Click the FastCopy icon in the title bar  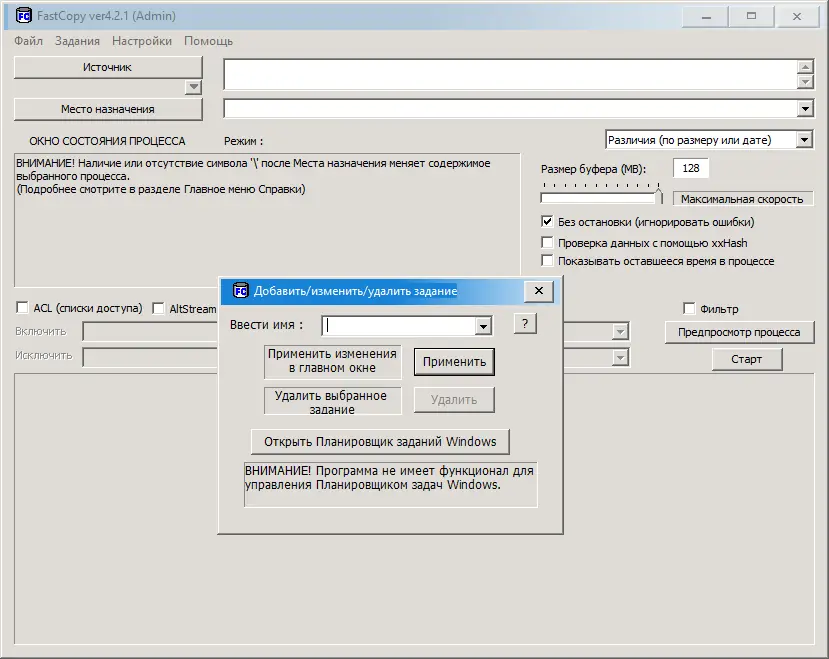click(x=23, y=16)
